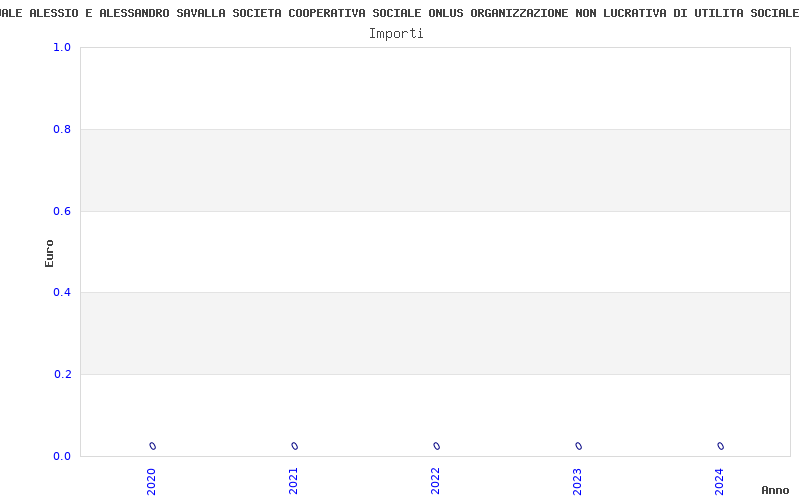This screenshot has width=800, height=500.
Task: Click the 0 data value above 2020
Action: coord(153,446)
